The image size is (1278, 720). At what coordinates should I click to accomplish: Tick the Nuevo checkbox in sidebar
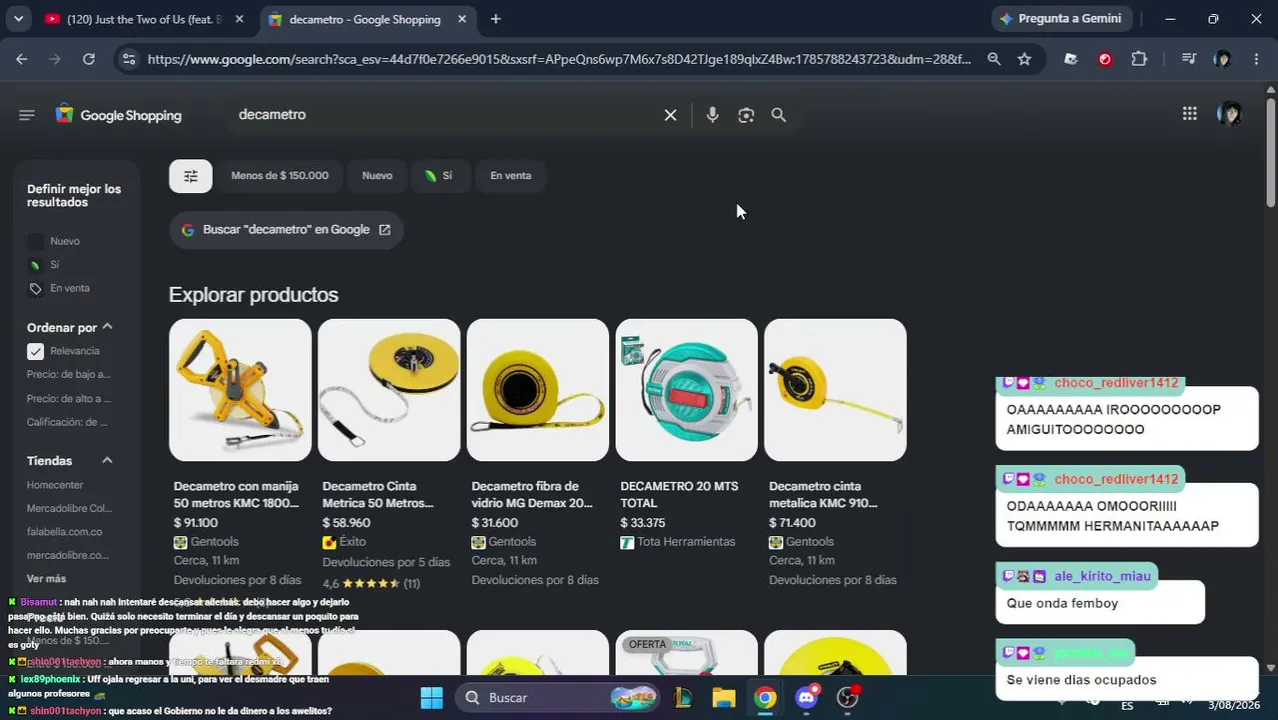pyautogui.click(x=35, y=241)
